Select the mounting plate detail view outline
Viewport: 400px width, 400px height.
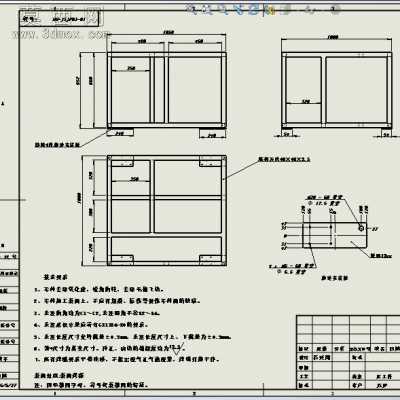coord(335,235)
